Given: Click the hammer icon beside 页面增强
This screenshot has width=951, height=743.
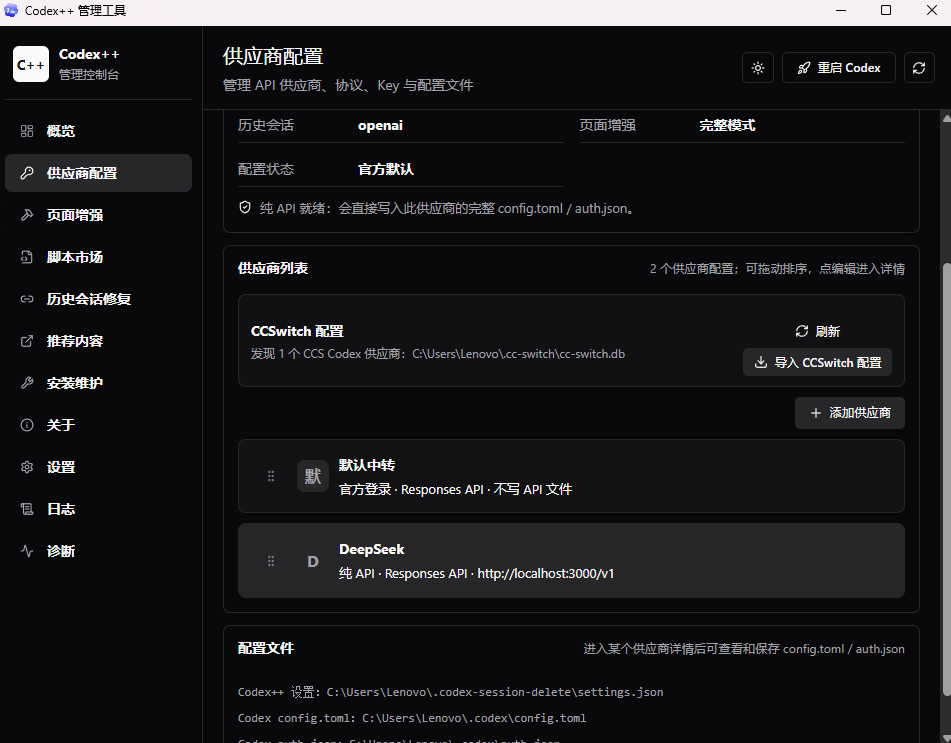Looking at the screenshot, I should (x=27, y=215).
